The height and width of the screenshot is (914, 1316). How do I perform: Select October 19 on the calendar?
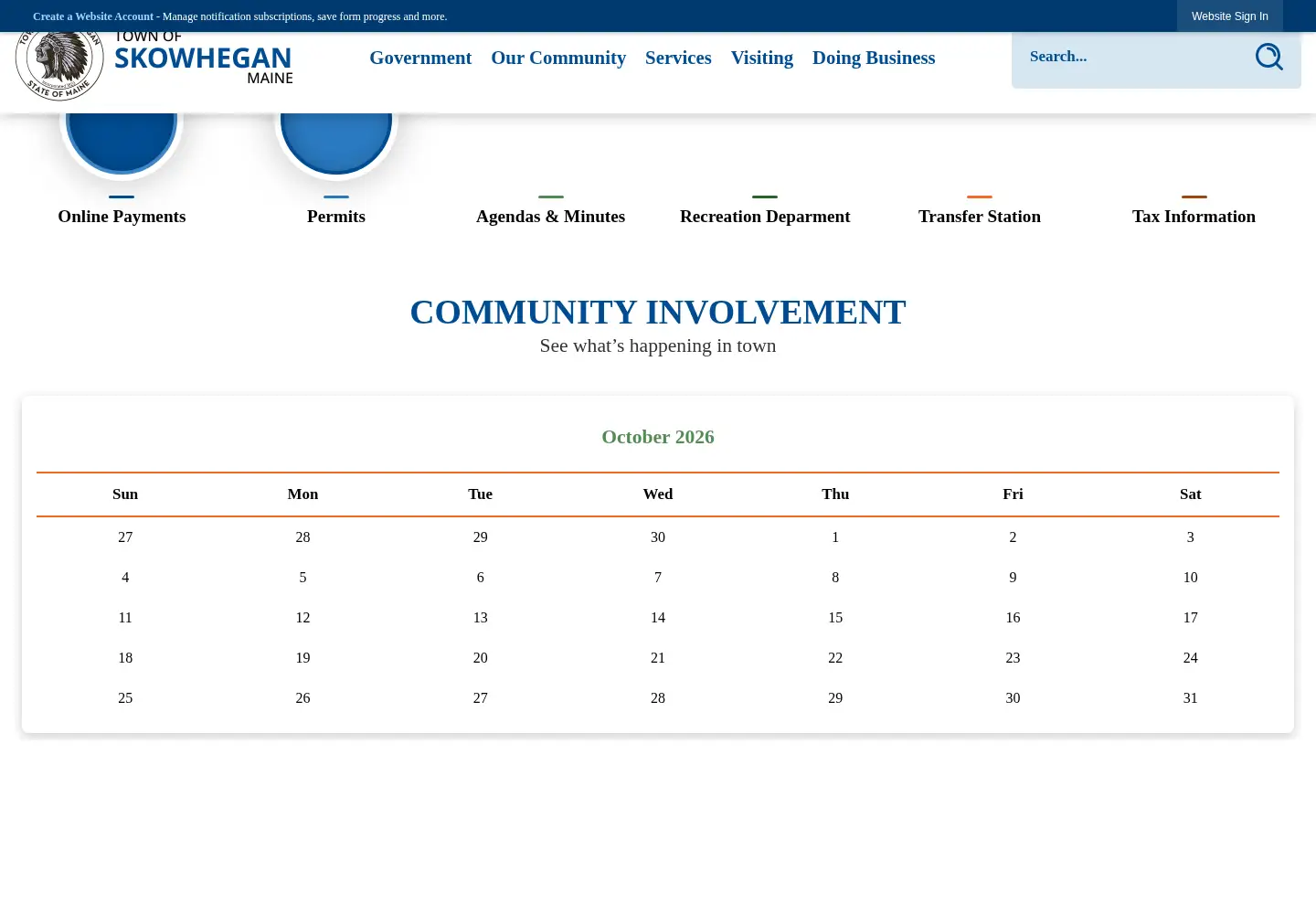pyautogui.click(x=302, y=658)
